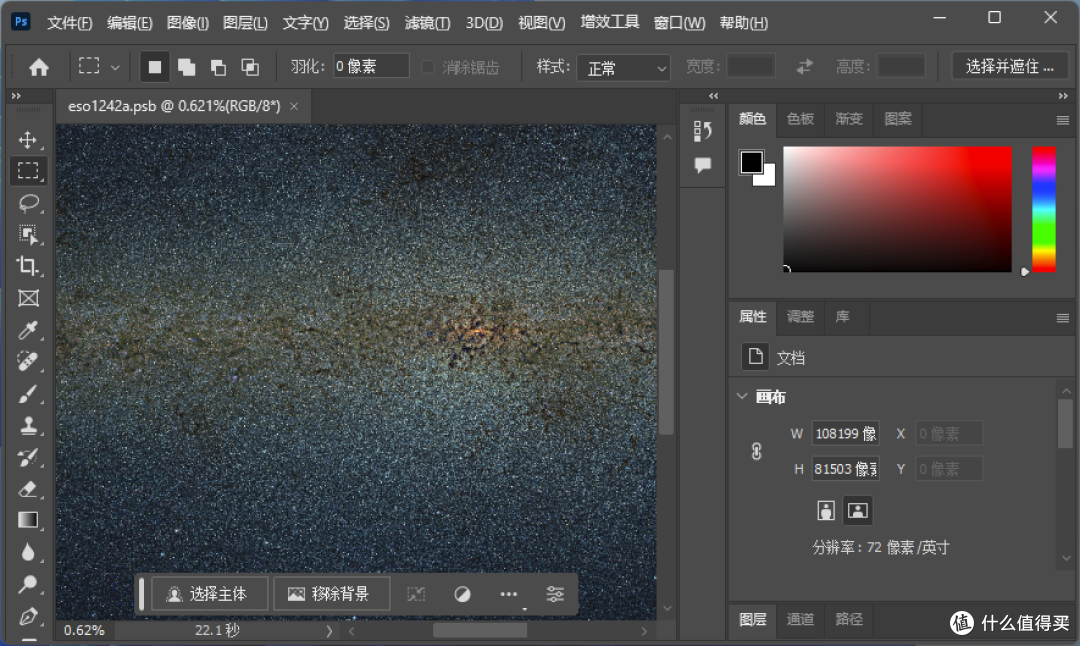This screenshot has width=1080, height=646.
Task: Select the Lasso tool
Action: (28, 203)
